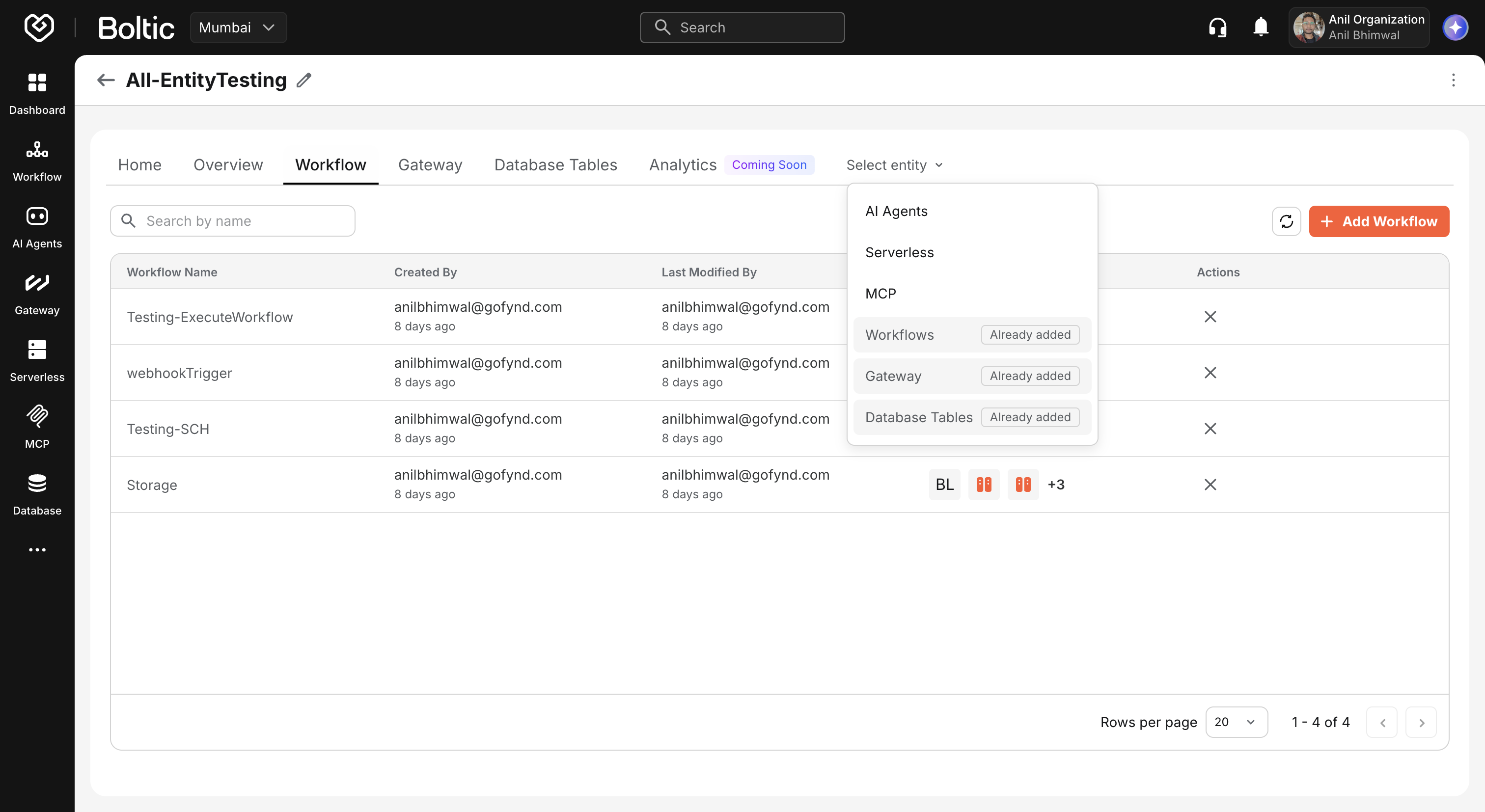Open the Testing-SCH workflow
The height and width of the screenshot is (812, 1485).
point(168,429)
